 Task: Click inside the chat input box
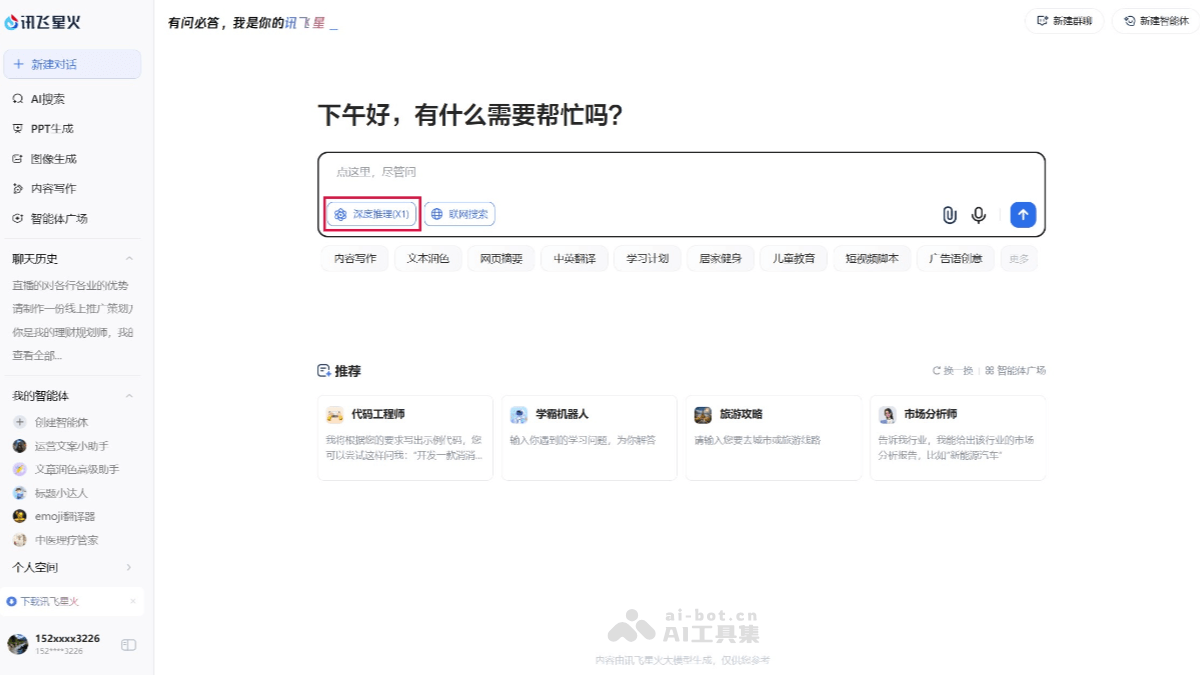(600, 172)
